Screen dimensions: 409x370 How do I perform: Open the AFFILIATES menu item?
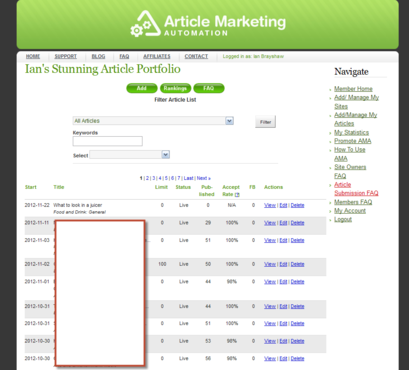click(157, 56)
